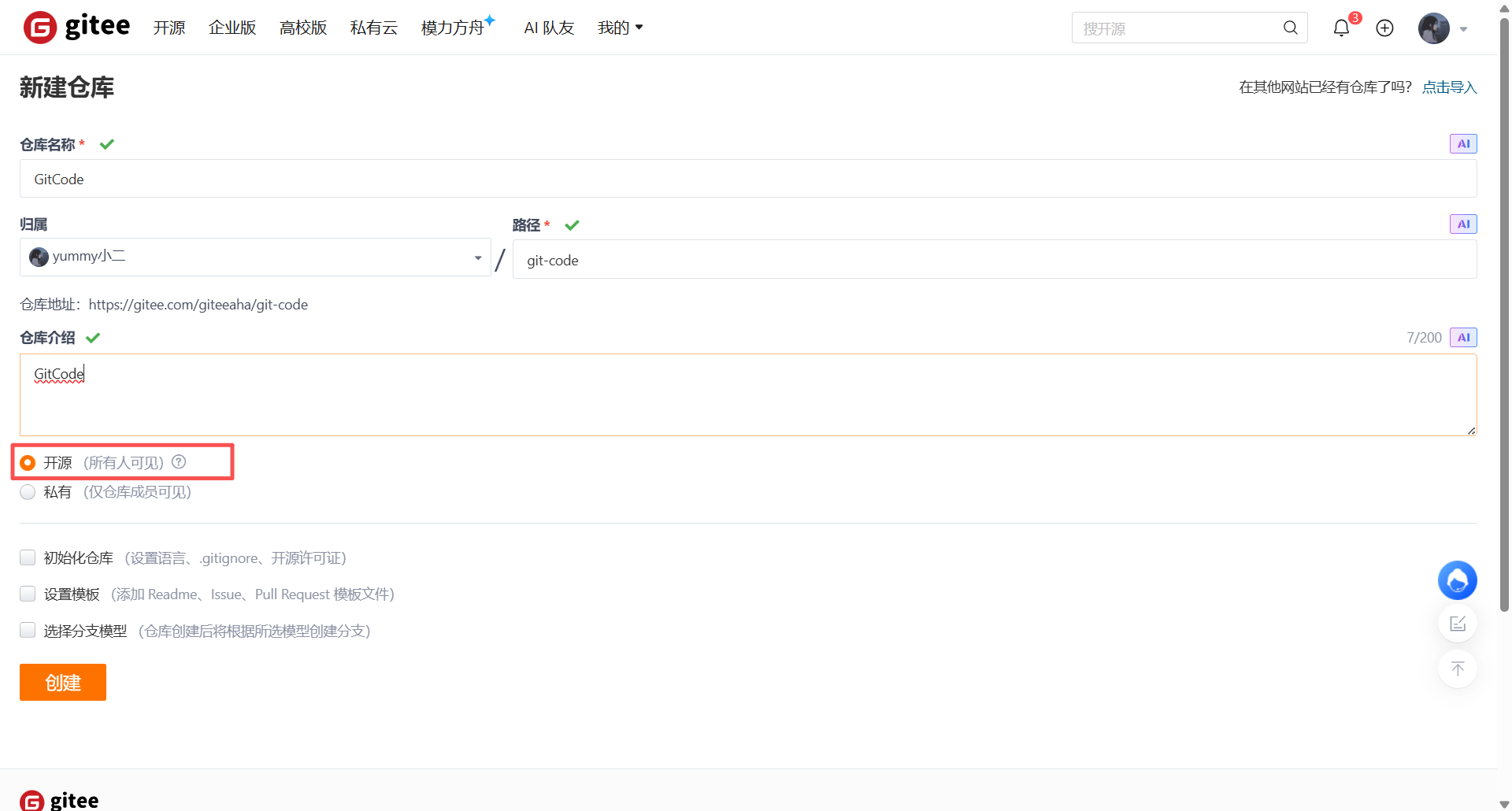The height and width of the screenshot is (811, 1512).
Task: Open the AI 队友 nav item
Action: pos(549,28)
